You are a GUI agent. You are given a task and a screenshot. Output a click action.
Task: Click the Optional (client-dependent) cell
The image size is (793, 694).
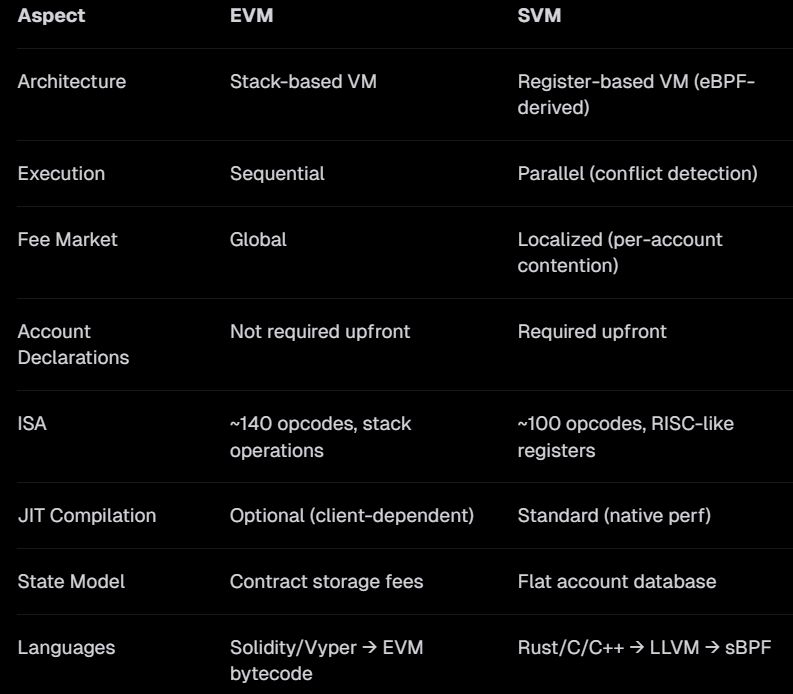[x=352, y=516]
